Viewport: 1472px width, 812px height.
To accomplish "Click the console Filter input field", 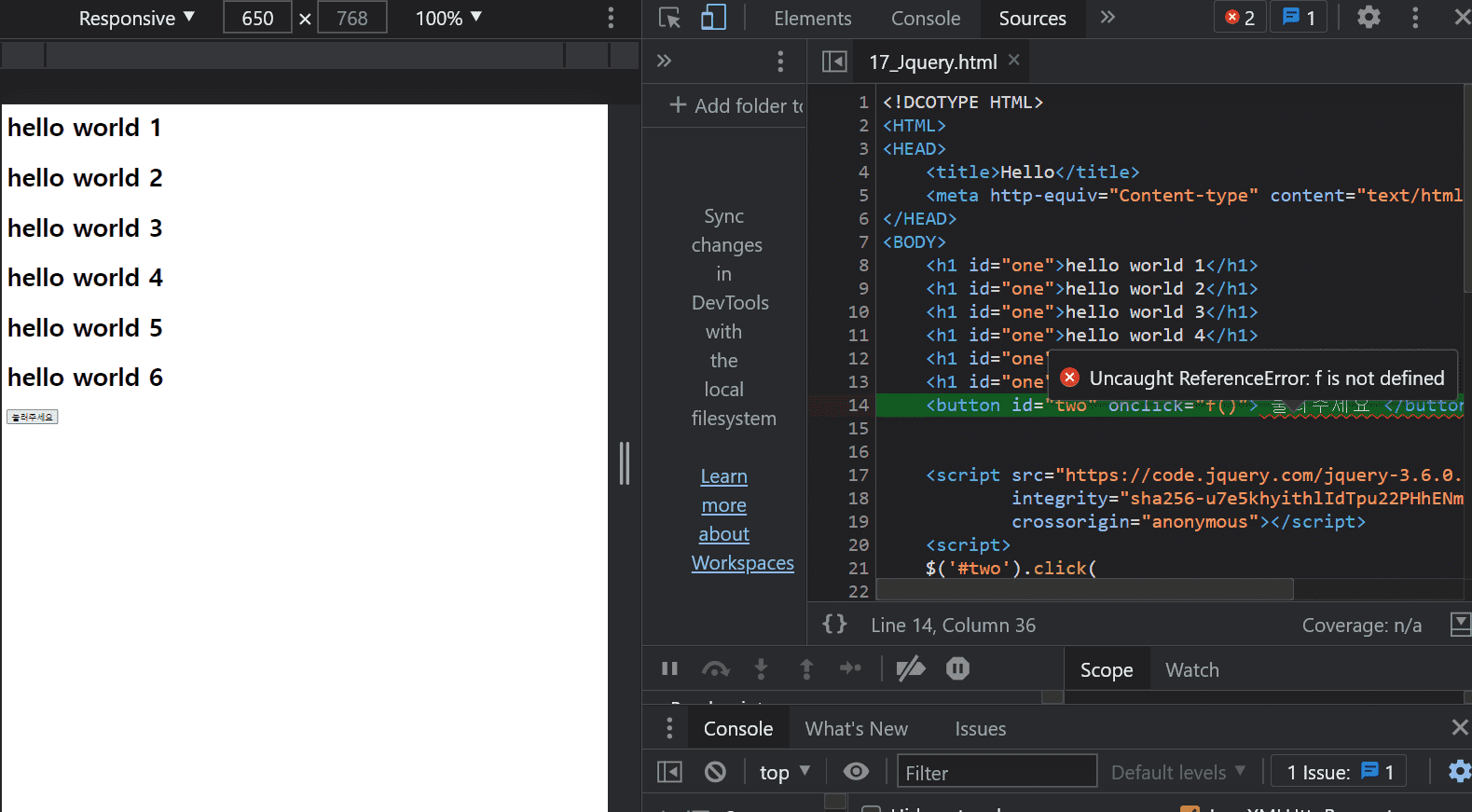I will tap(997, 773).
